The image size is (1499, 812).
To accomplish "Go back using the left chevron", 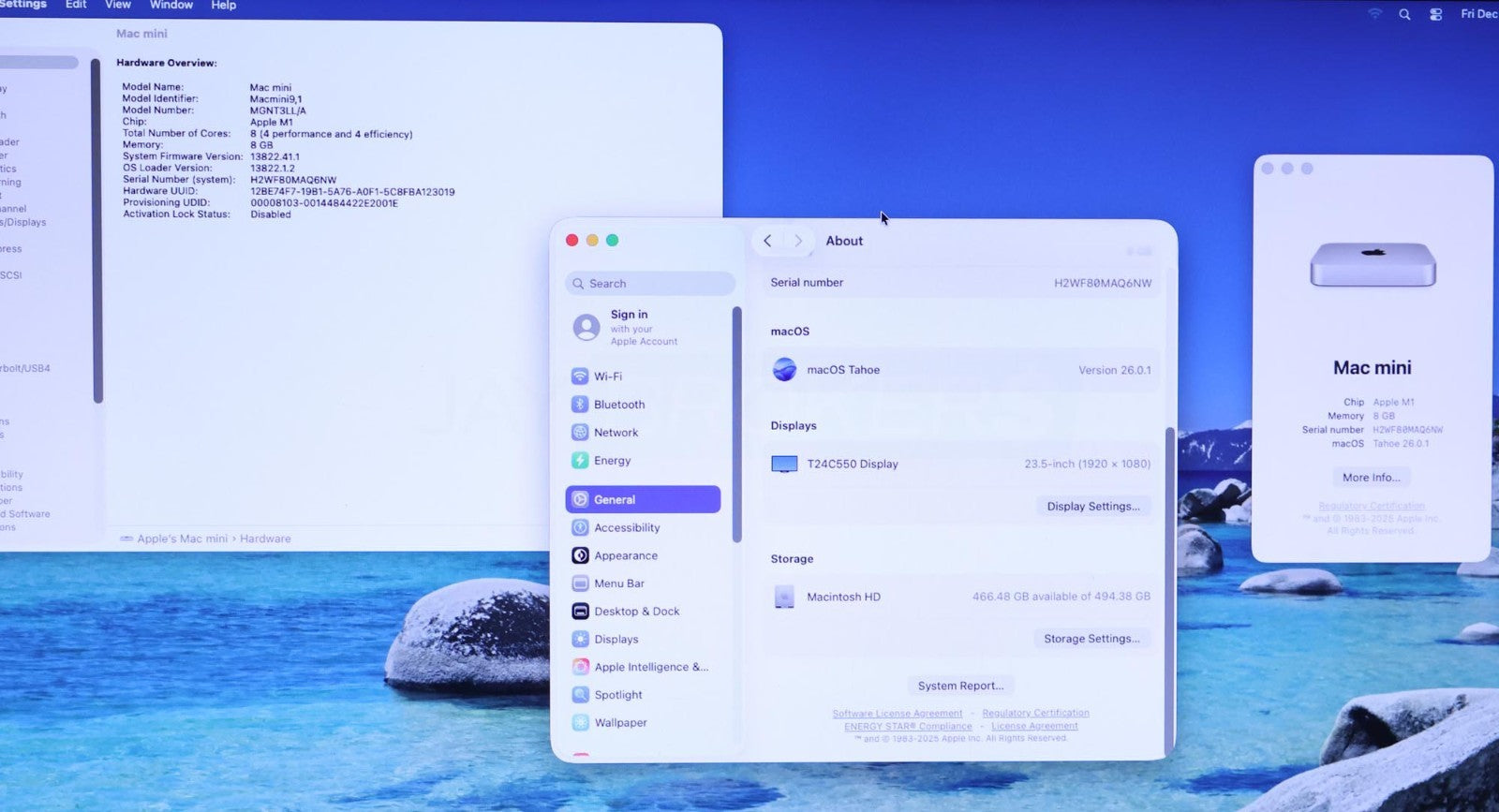I will (767, 241).
